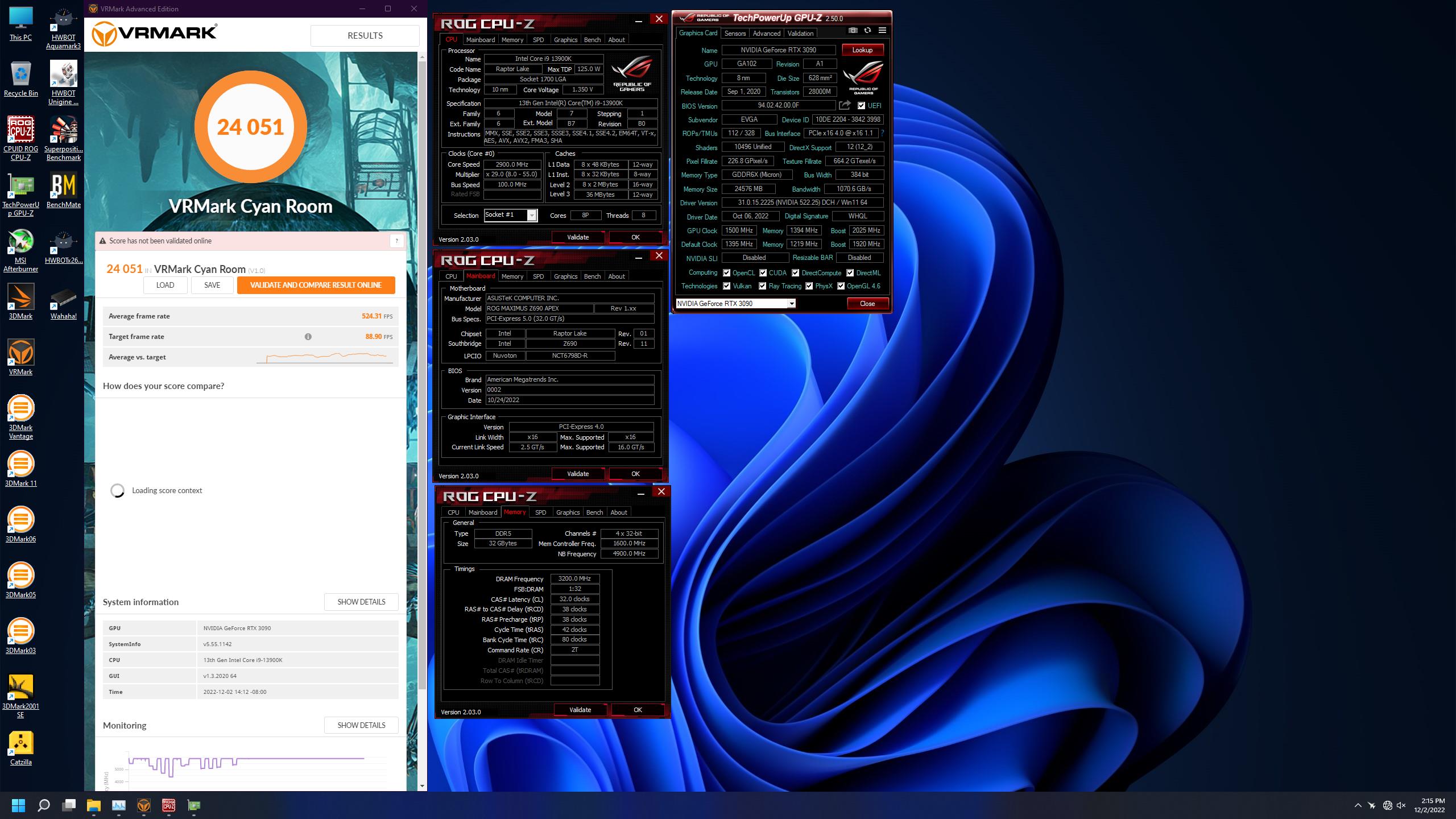Toggle the UEFI checkbox in GPU-Z
Viewport: 1456px width, 819px height.
pyautogui.click(x=861, y=106)
